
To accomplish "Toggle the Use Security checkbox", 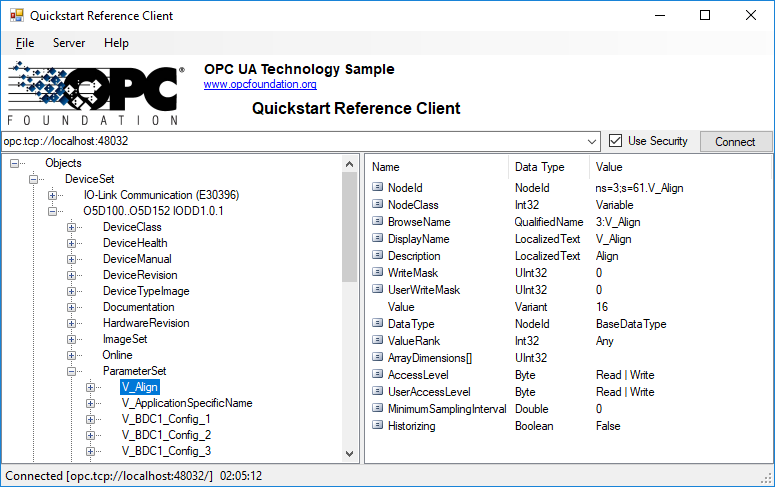I will [615, 141].
